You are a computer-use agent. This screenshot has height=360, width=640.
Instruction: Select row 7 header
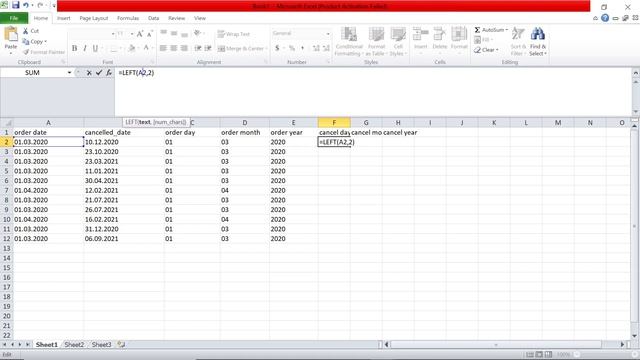(6, 191)
